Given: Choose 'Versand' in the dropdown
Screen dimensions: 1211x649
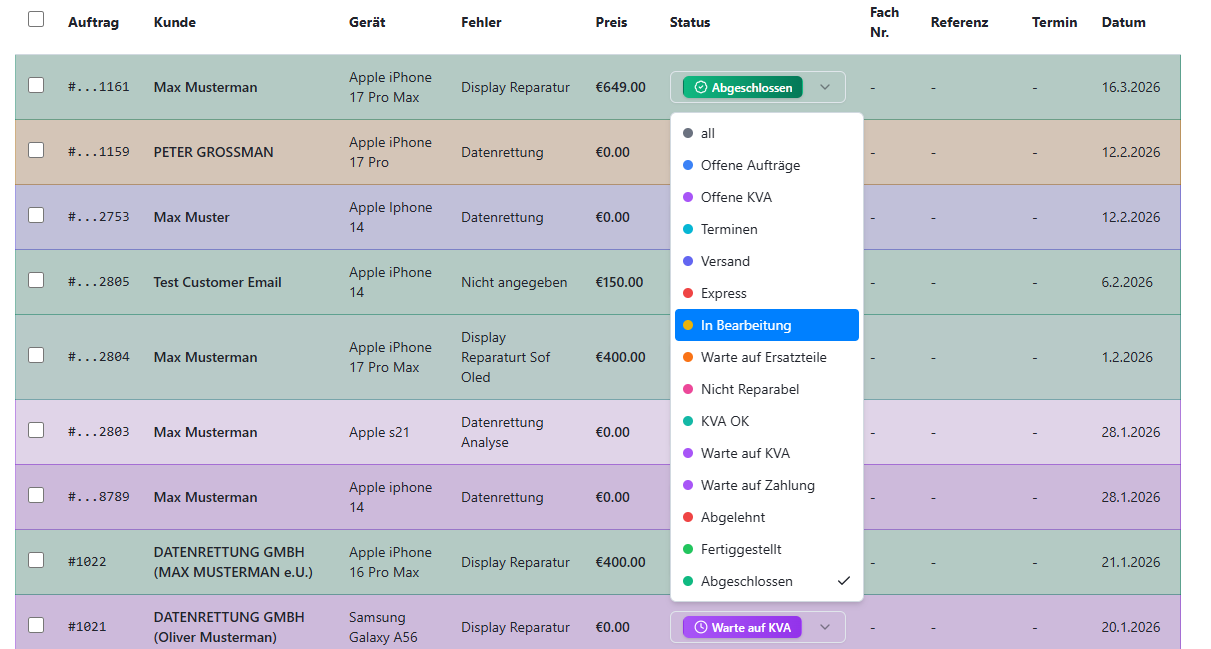Looking at the screenshot, I should point(767,261).
